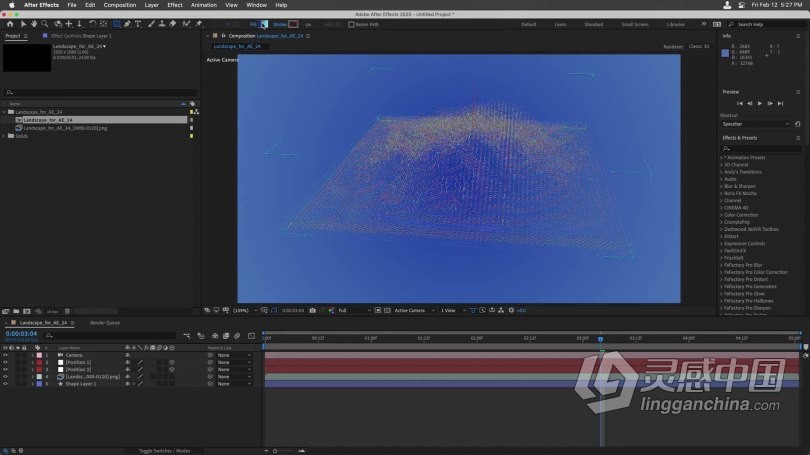810x455 pixels.
Task: Hide the Camera layer
Action: click(5, 355)
